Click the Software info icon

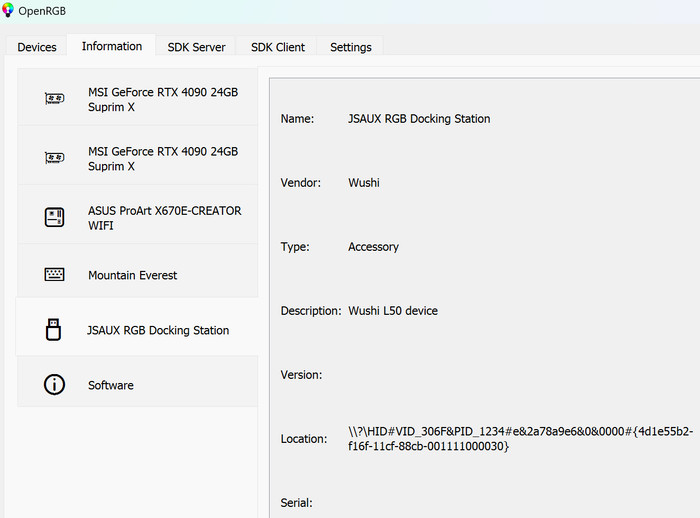54,384
